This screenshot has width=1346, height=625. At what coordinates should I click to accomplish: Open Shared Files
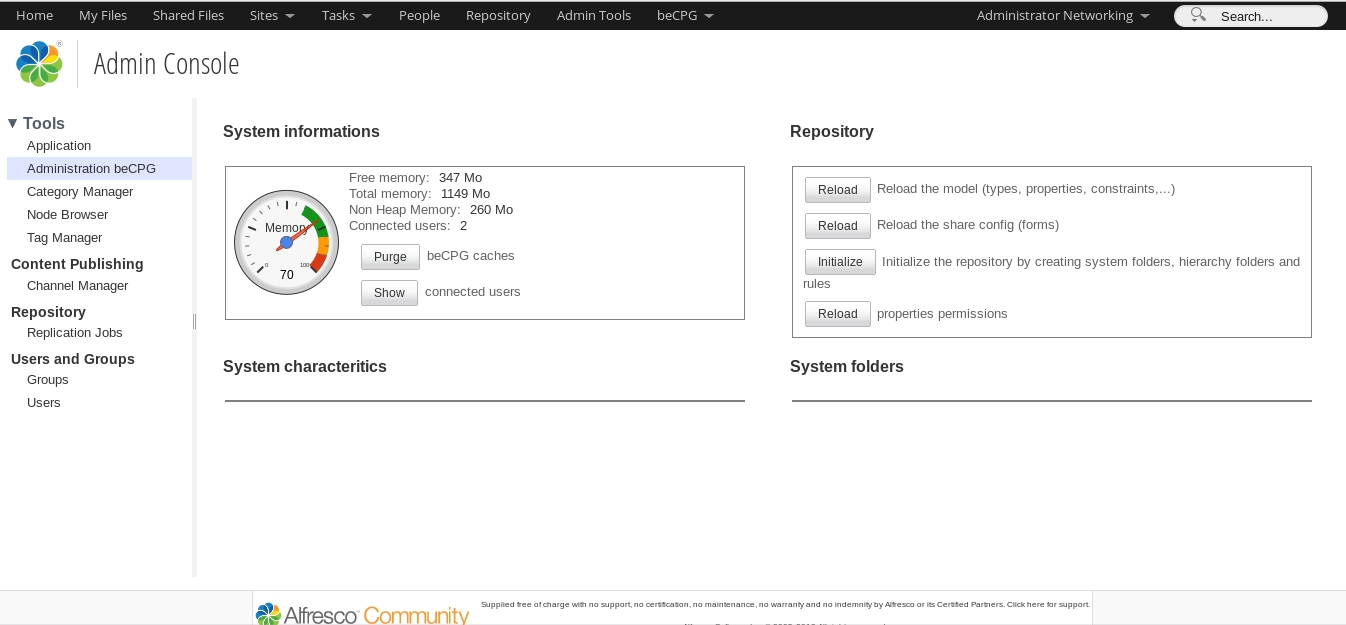(188, 15)
